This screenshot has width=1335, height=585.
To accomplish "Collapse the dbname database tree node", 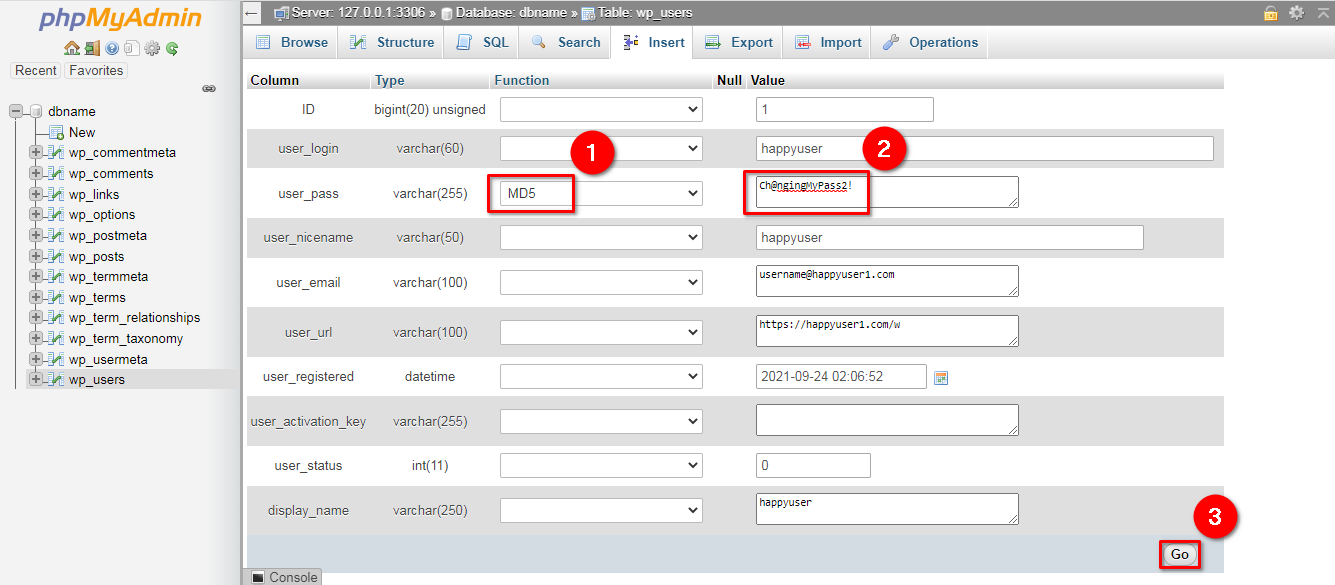I will pos(16,111).
